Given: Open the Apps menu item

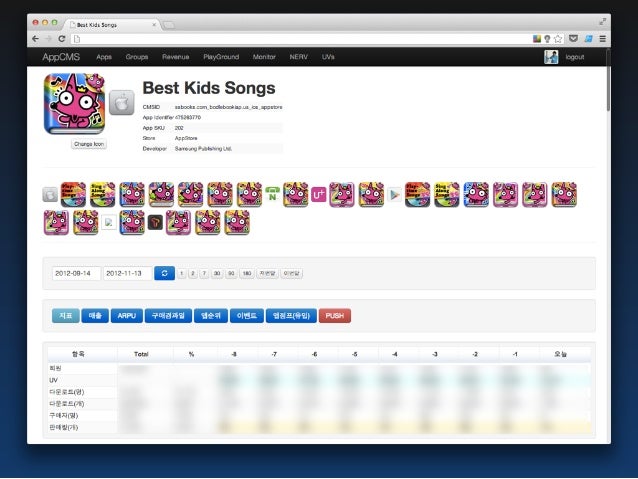Looking at the screenshot, I should tap(104, 57).
